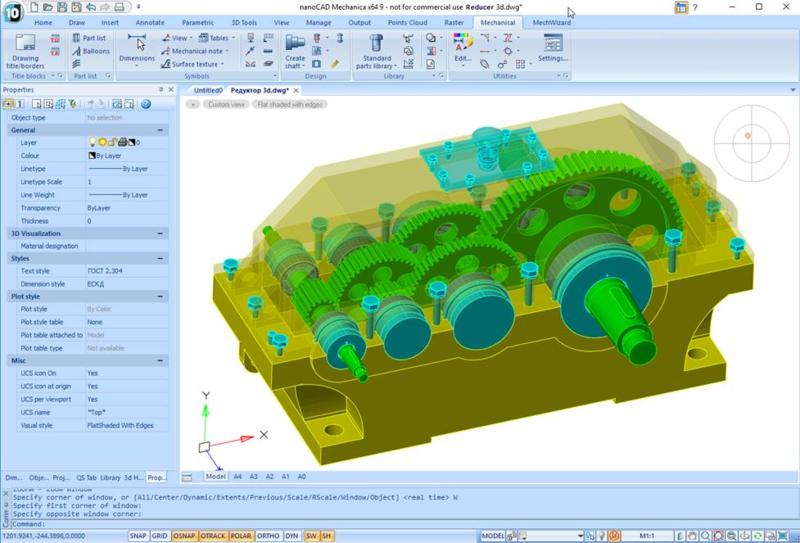Toggle GRID display in status bar
This screenshot has height=543, width=800.
(x=160, y=536)
